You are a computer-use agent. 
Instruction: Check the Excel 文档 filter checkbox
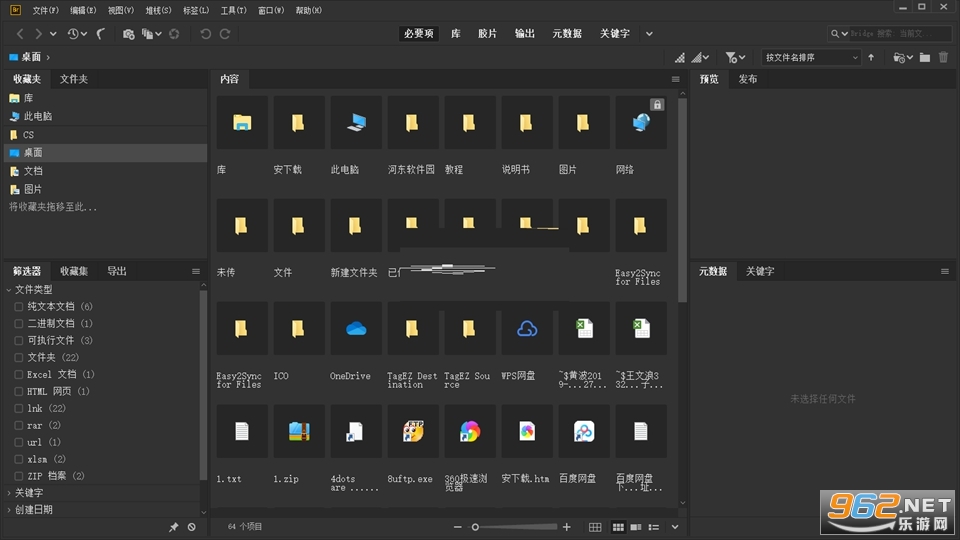(x=18, y=374)
